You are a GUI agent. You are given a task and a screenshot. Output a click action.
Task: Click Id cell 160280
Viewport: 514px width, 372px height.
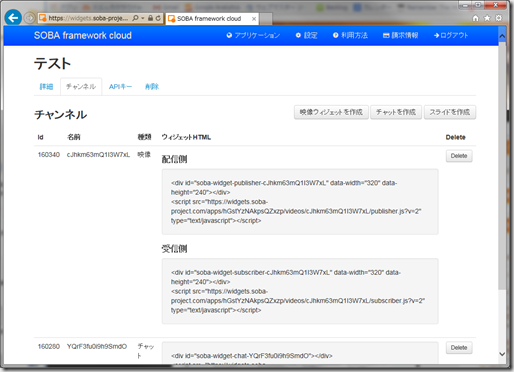click(49, 347)
